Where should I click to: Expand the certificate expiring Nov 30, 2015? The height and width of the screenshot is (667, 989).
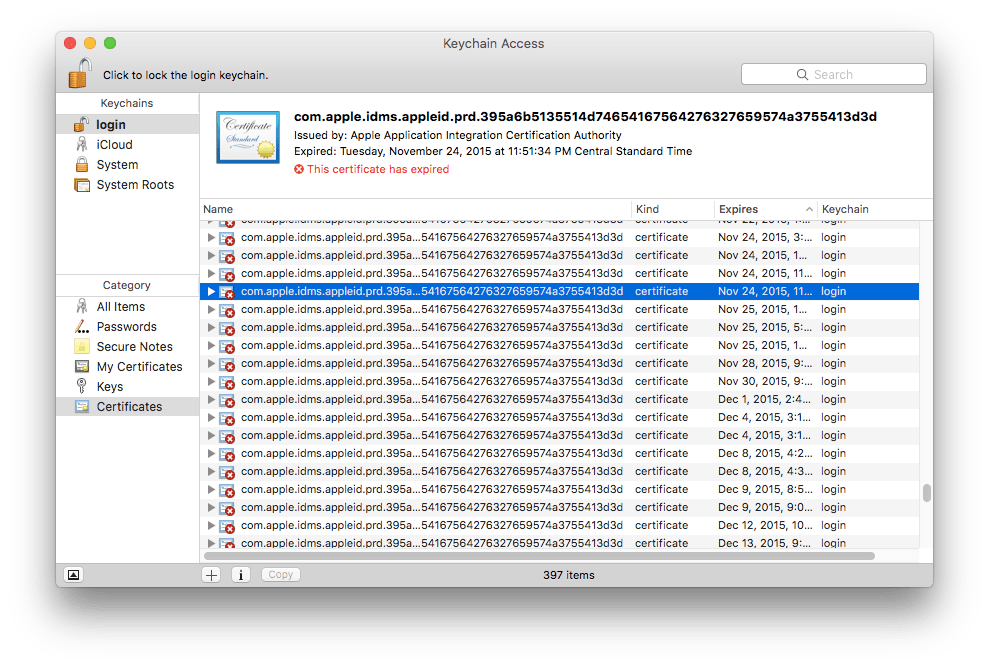coord(211,381)
